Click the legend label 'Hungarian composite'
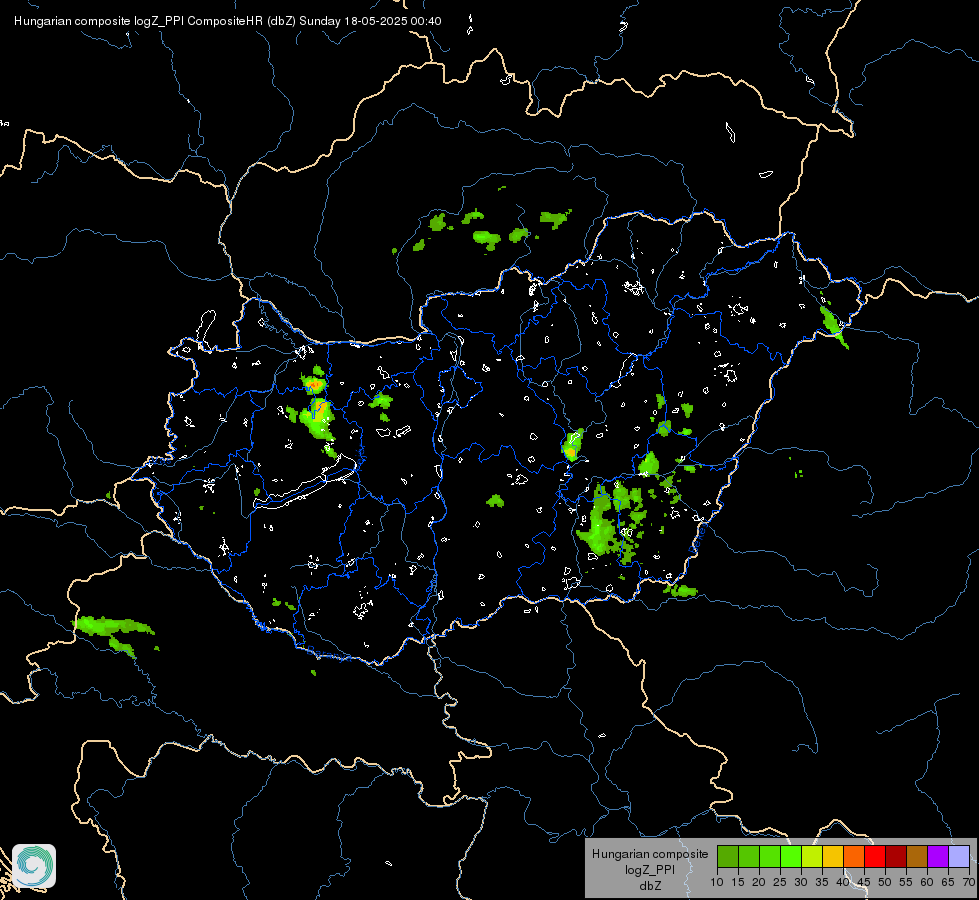979x900 pixels. [x=650, y=854]
